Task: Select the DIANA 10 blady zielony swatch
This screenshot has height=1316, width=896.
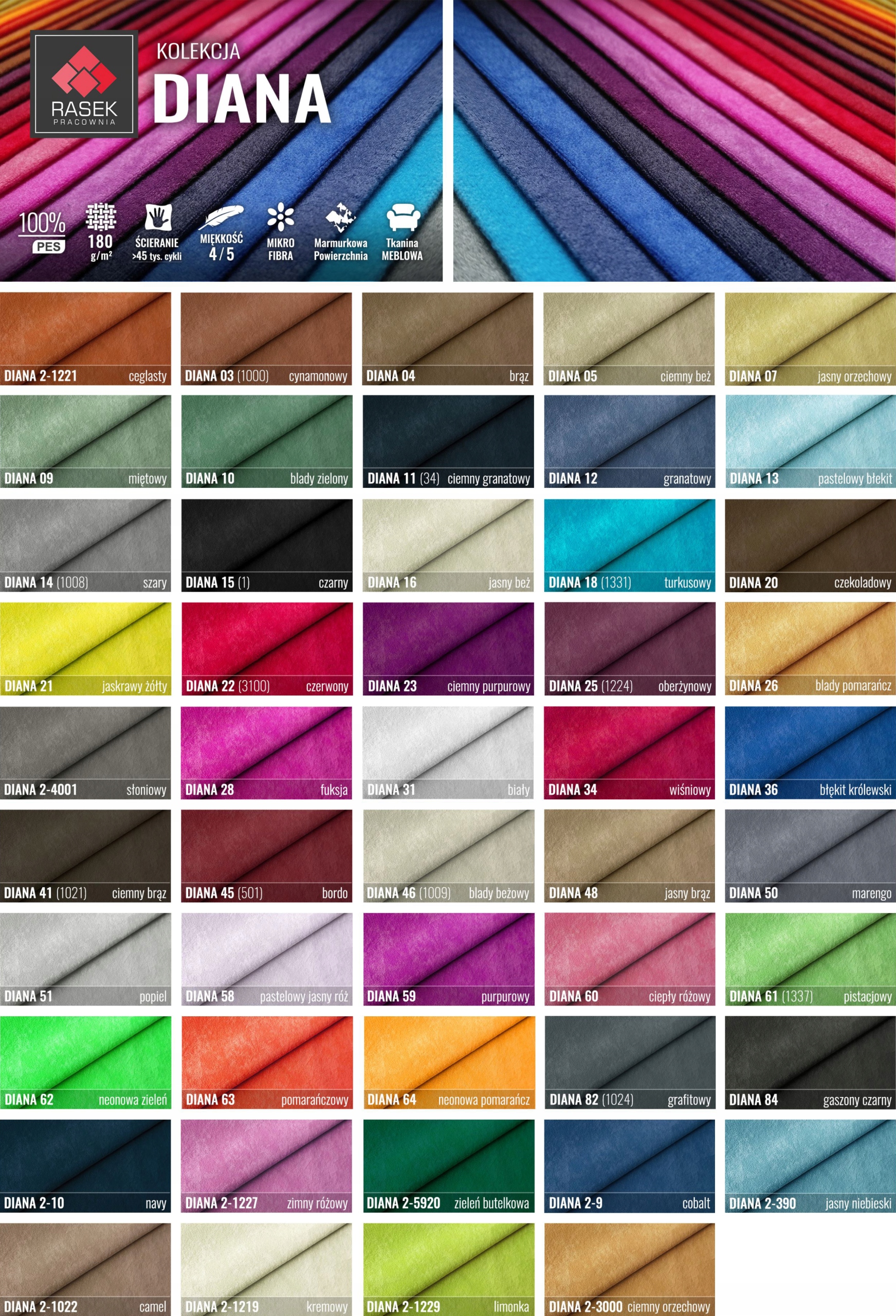Action: point(267,442)
